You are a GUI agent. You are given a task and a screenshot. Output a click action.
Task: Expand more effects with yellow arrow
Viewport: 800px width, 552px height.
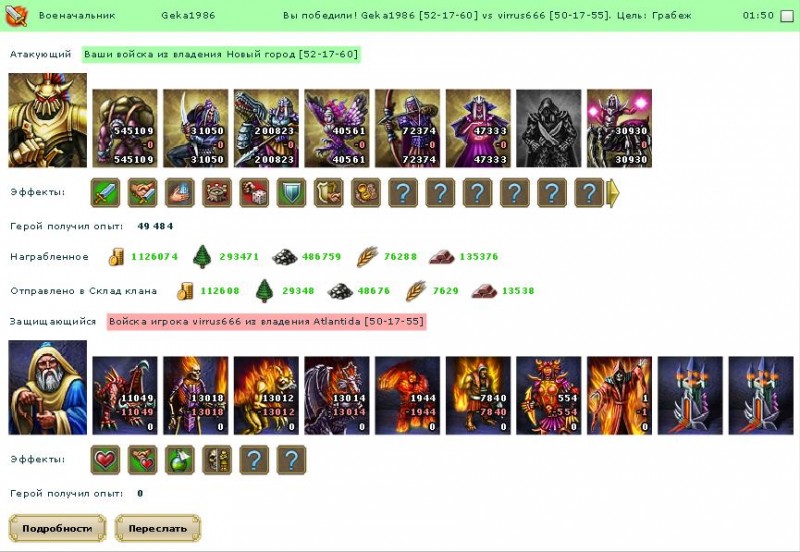click(613, 193)
